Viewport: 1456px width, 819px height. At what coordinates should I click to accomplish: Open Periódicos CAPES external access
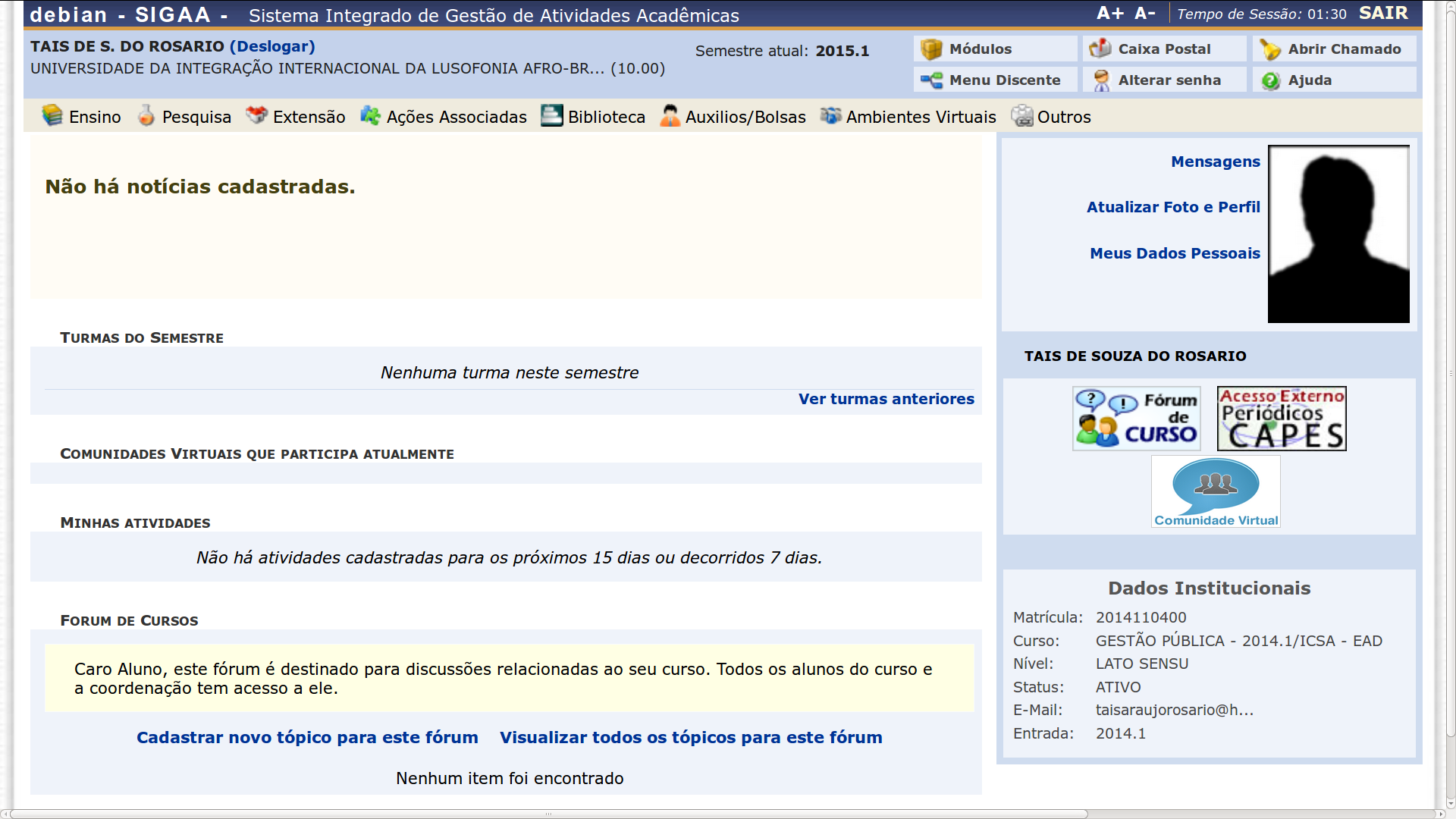tap(1282, 419)
